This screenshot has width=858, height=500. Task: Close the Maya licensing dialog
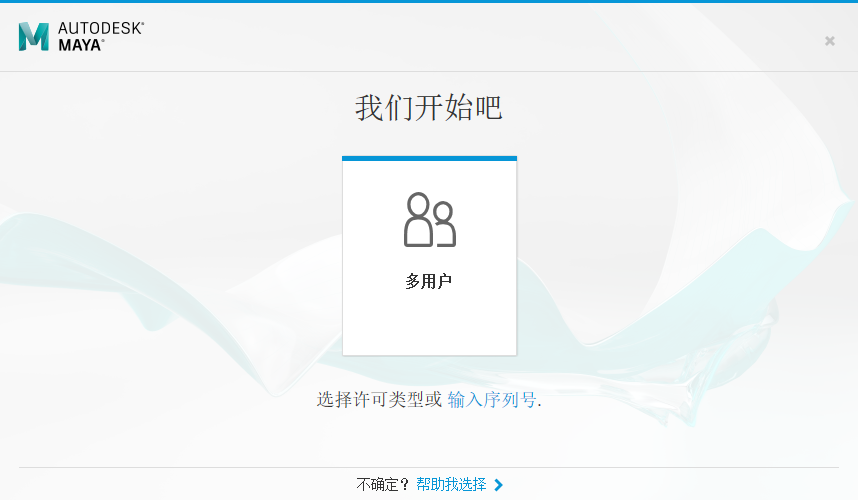tap(829, 41)
